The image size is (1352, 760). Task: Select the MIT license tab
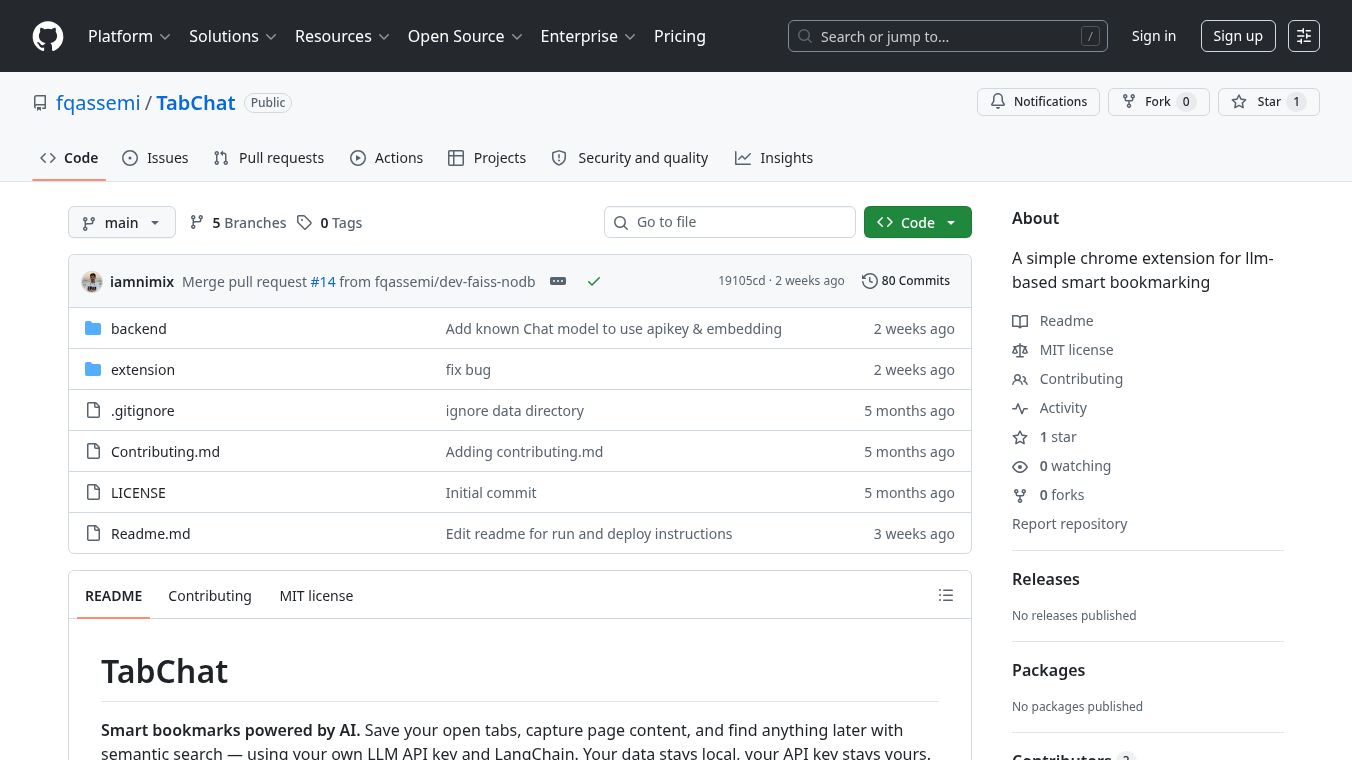tap(316, 596)
